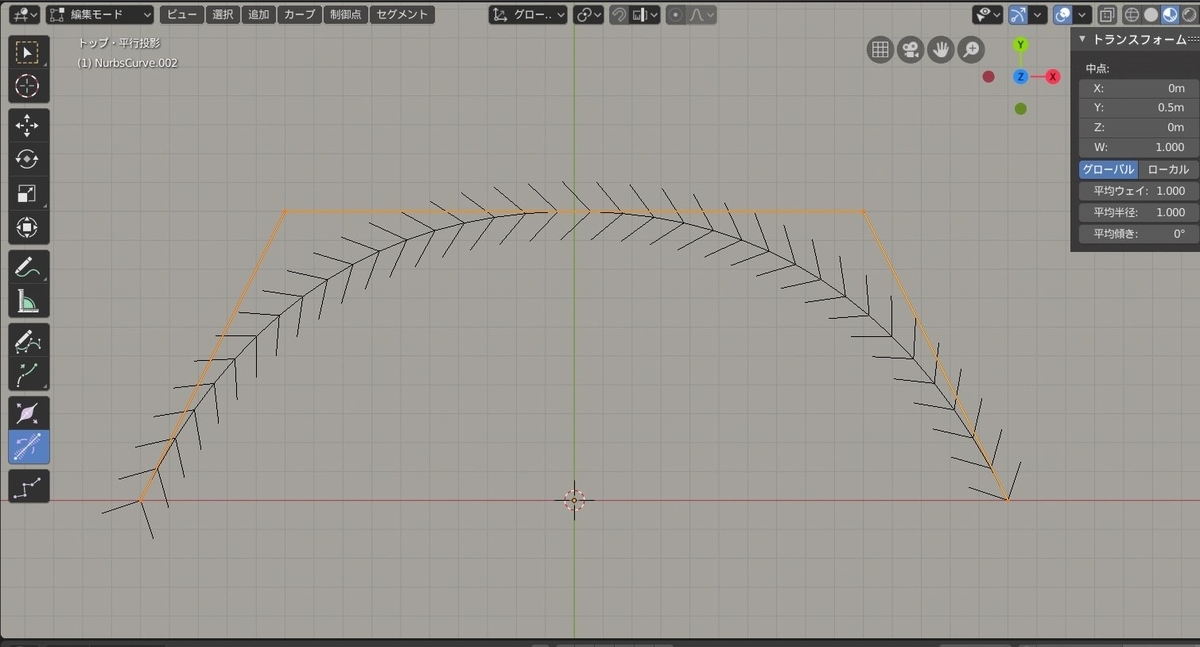The image size is (1200, 647).
Task: Toggle quad view grid icon
Action: (x=880, y=50)
